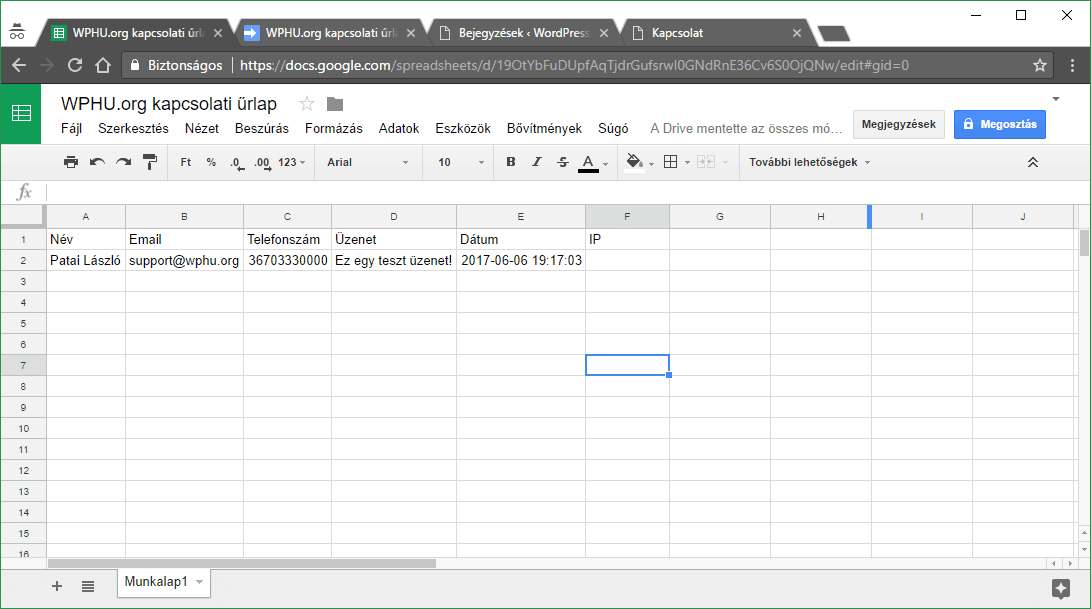Open the move-to-folder icon beside title
The image size is (1091, 609).
point(335,104)
